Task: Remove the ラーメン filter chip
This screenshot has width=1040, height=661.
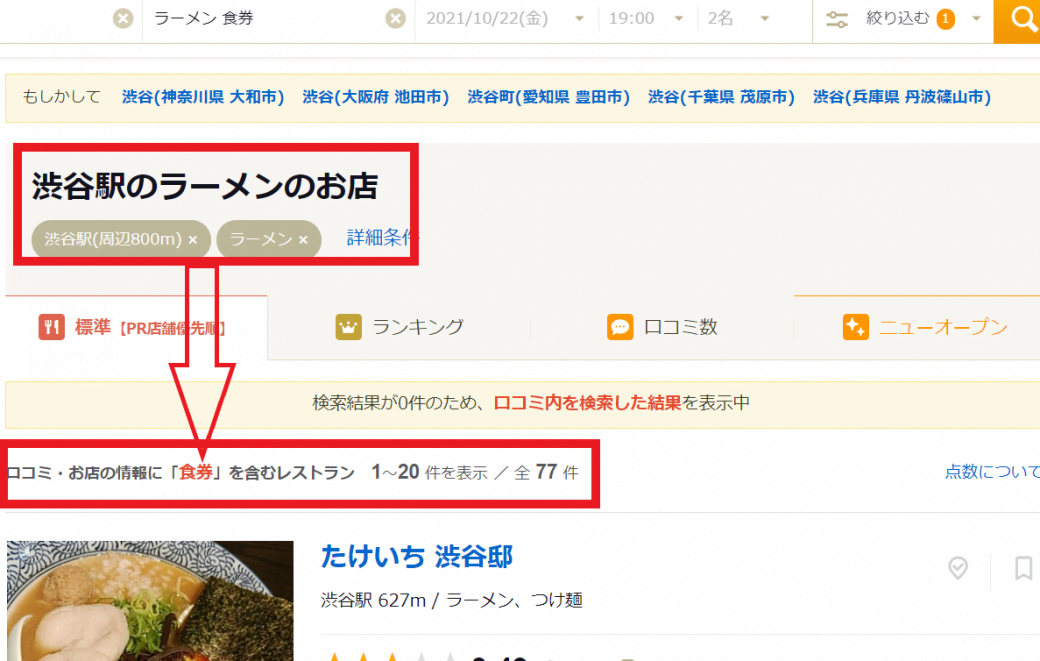Action: [303, 239]
